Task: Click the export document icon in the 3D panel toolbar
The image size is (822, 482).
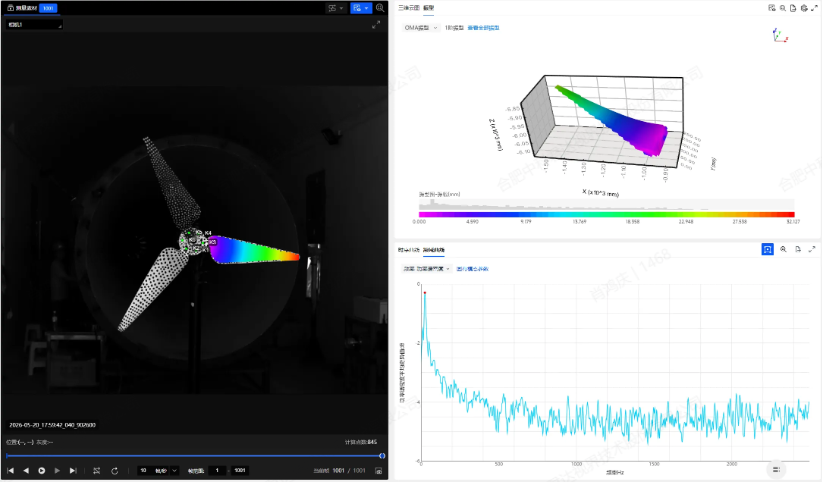Action: (x=793, y=8)
